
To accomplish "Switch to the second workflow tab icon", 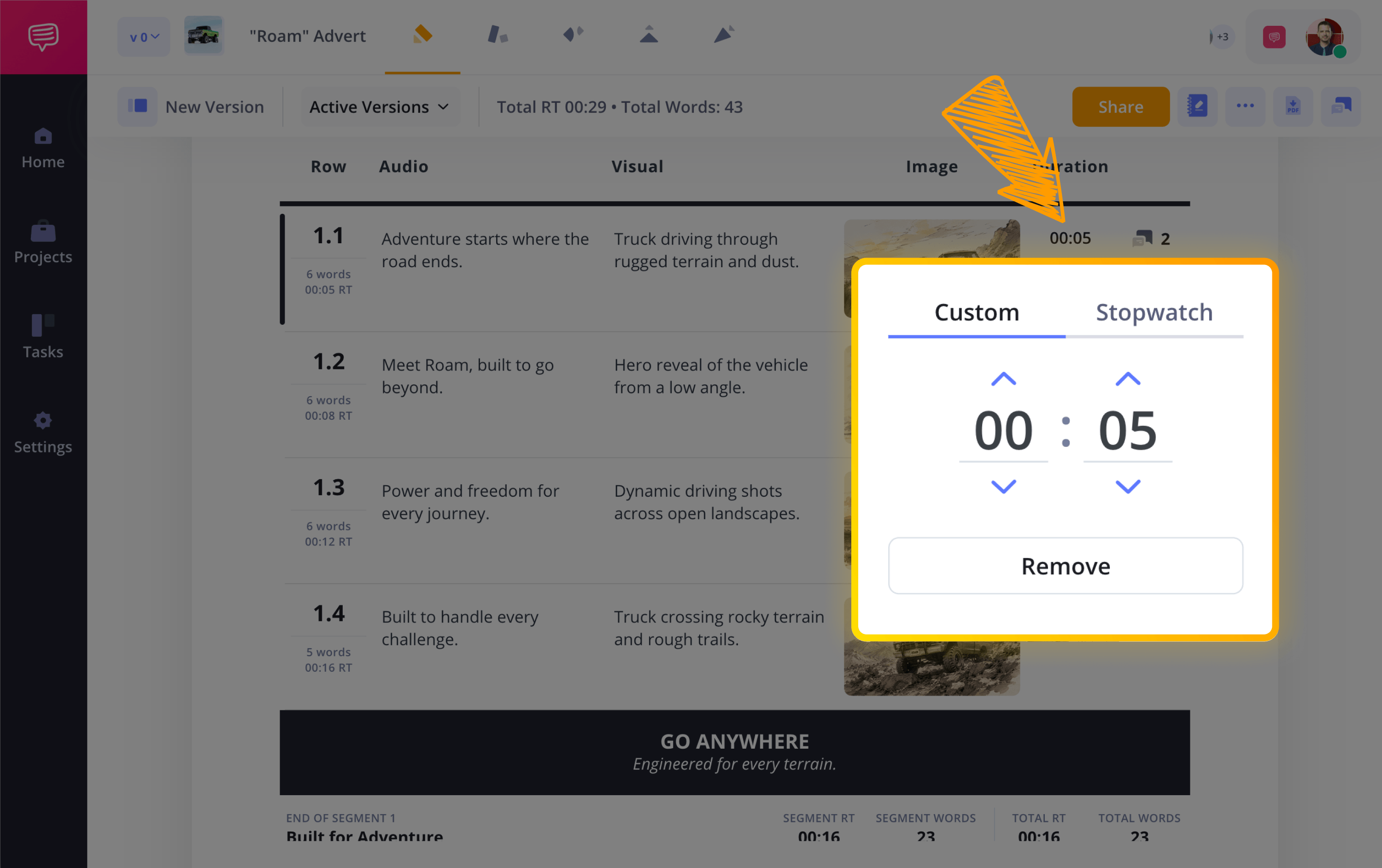I will (498, 35).
